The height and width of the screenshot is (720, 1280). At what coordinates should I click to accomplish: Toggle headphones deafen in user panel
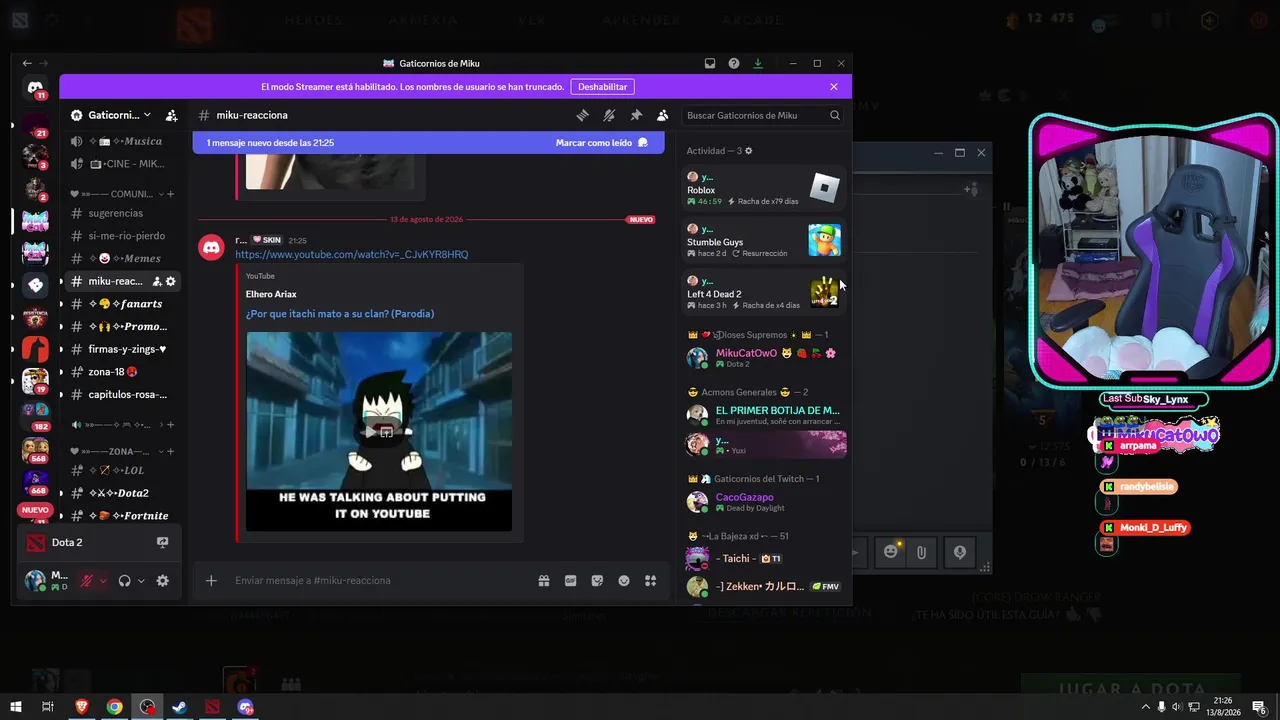click(x=125, y=580)
